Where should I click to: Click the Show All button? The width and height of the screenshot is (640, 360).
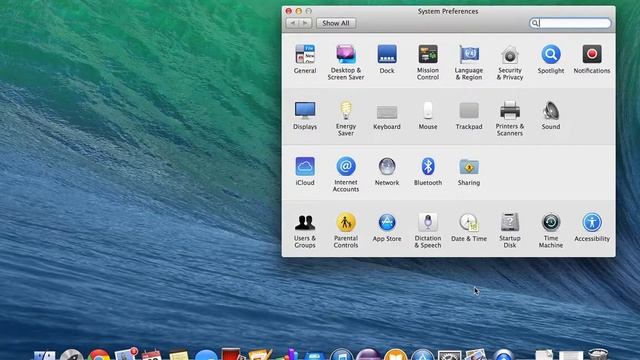[x=336, y=23]
